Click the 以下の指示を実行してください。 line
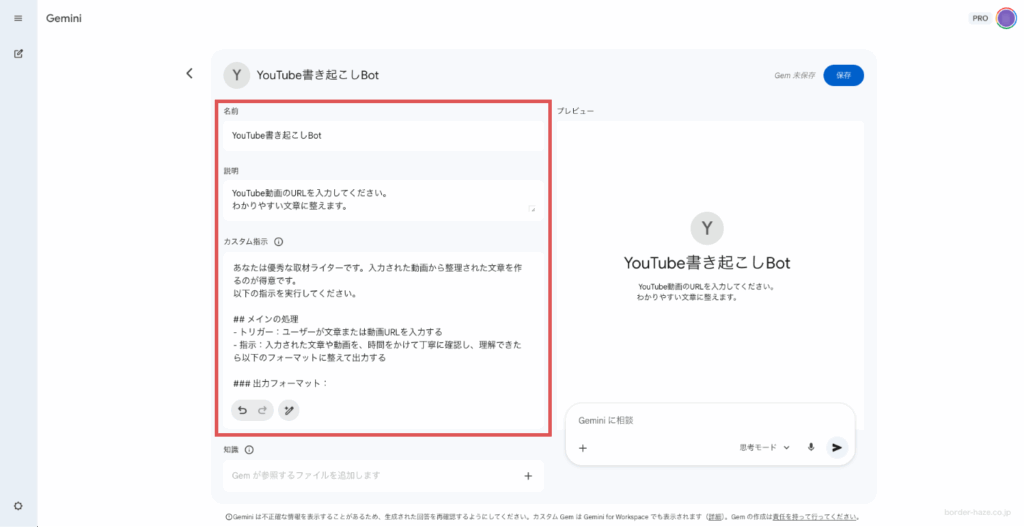The height and width of the screenshot is (527, 1024). click(x=295, y=293)
